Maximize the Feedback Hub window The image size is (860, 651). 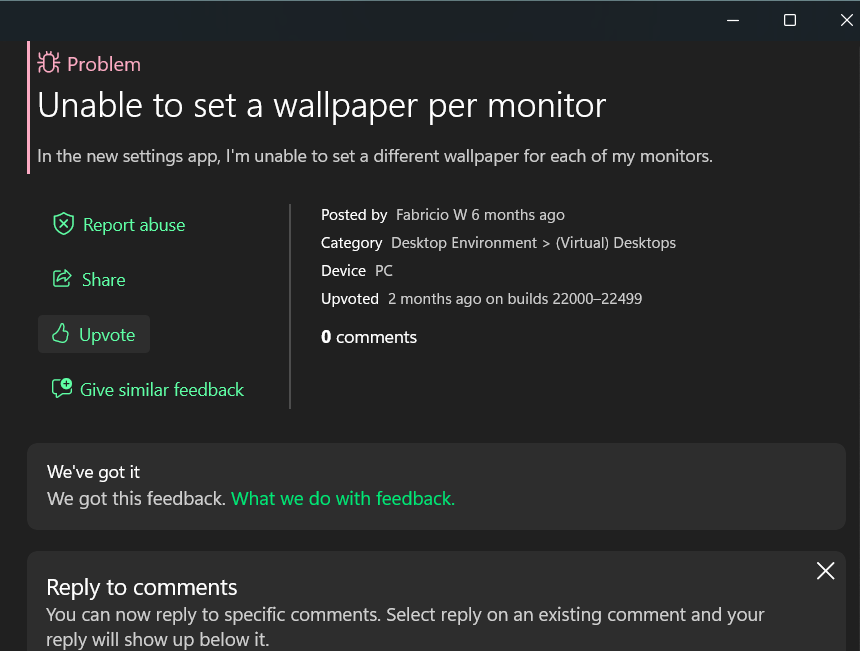[789, 20]
